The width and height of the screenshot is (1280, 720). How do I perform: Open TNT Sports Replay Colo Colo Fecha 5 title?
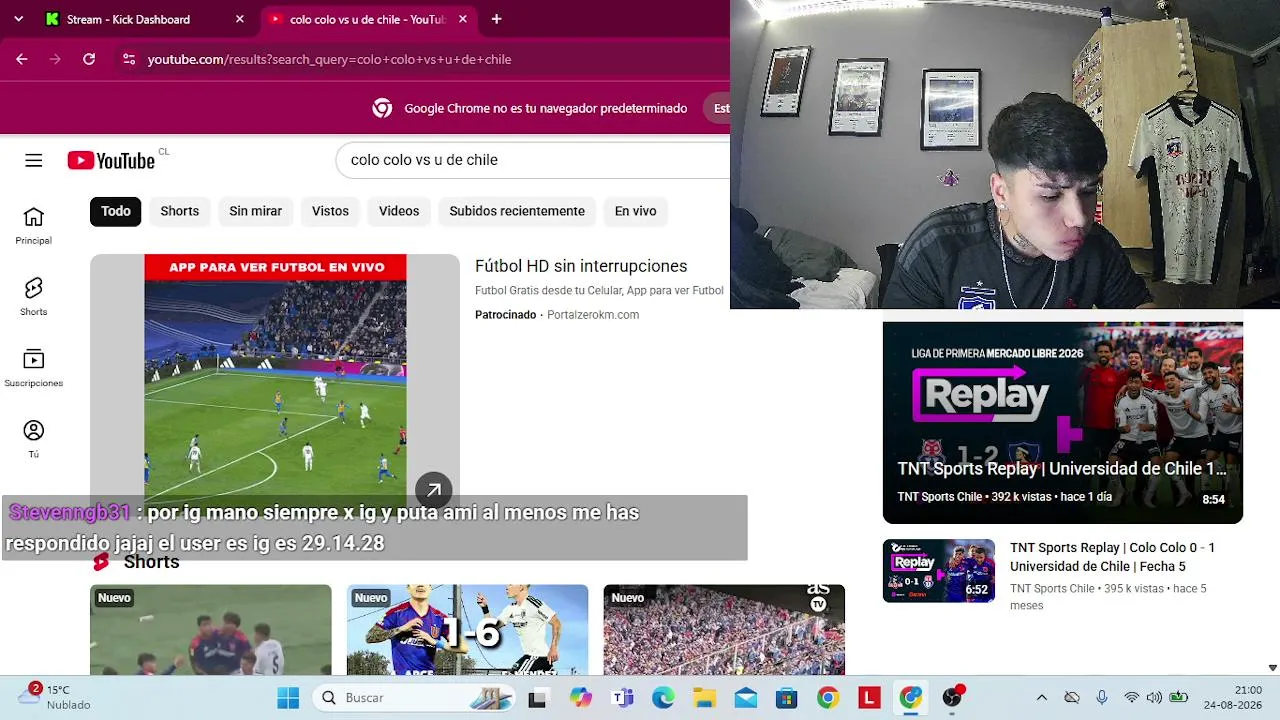pyautogui.click(x=1112, y=557)
